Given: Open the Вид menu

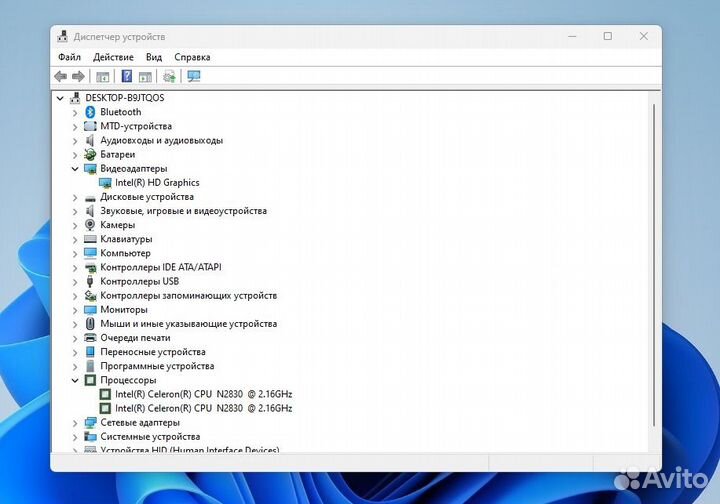Looking at the screenshot, I should [x=153, y=57].
